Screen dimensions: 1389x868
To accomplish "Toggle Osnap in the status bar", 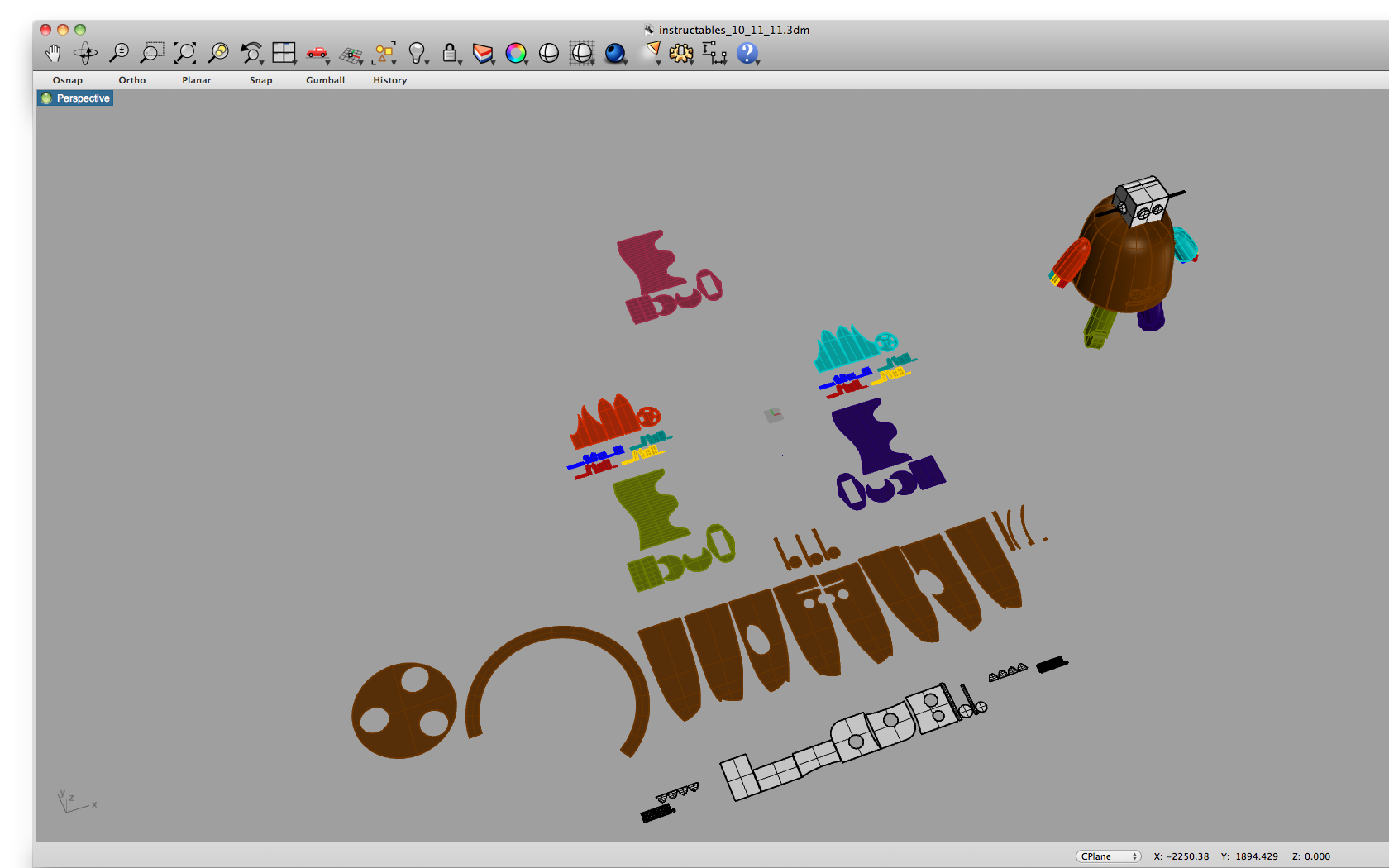I will [67, 80].
